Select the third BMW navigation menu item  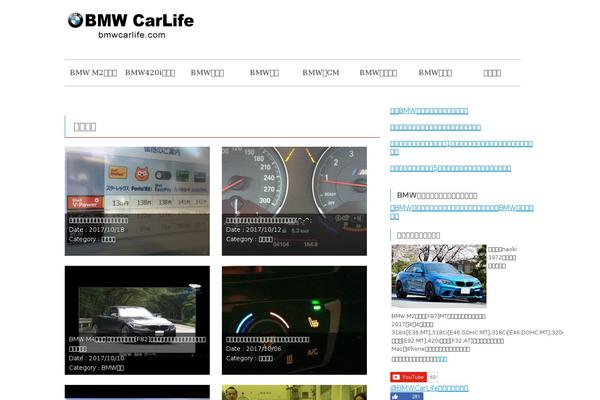click(207, 73)
